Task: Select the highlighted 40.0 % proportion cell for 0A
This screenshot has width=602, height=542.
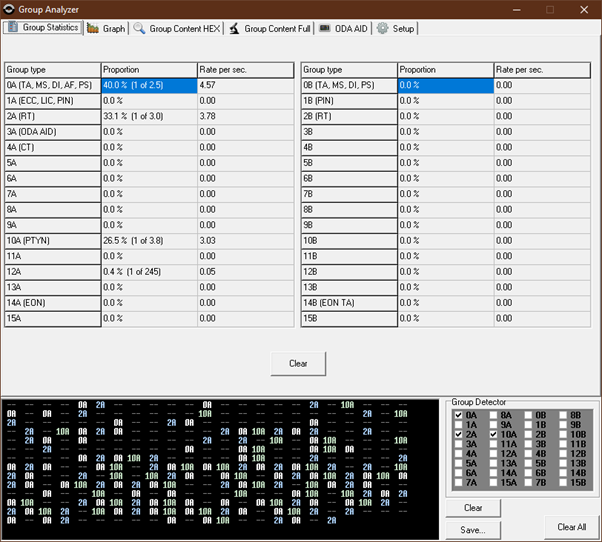Action: pos(148,86)
